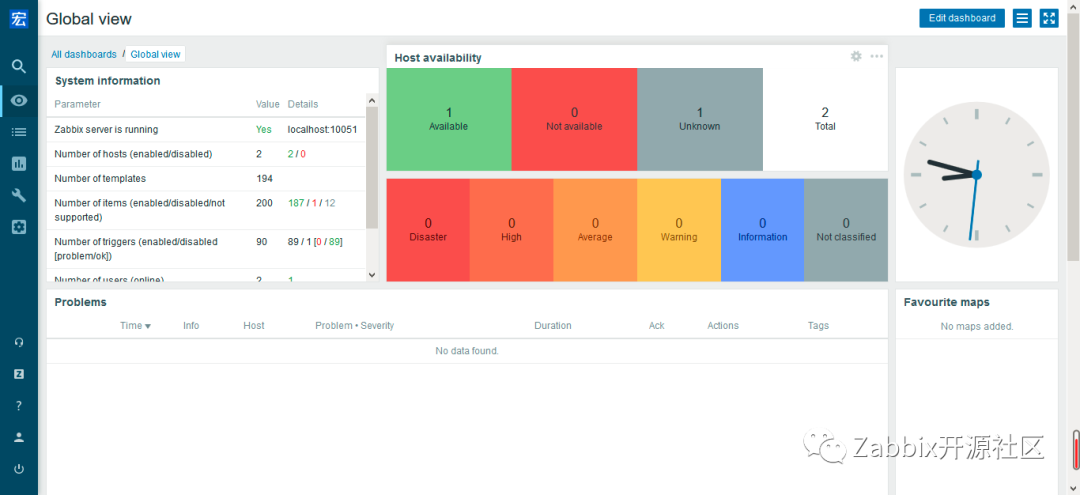Open Host availability widget gear settings
Viewport: 1080px width, 495px height.
click(856, 56)
